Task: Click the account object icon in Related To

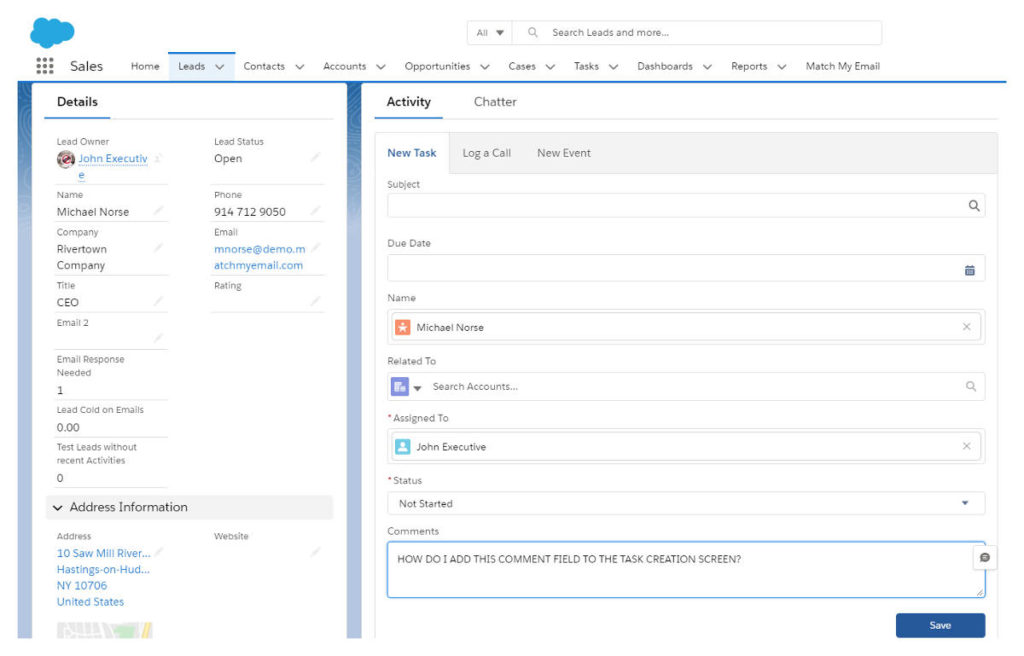Action: pyautogui.click(x=400, y=386)
